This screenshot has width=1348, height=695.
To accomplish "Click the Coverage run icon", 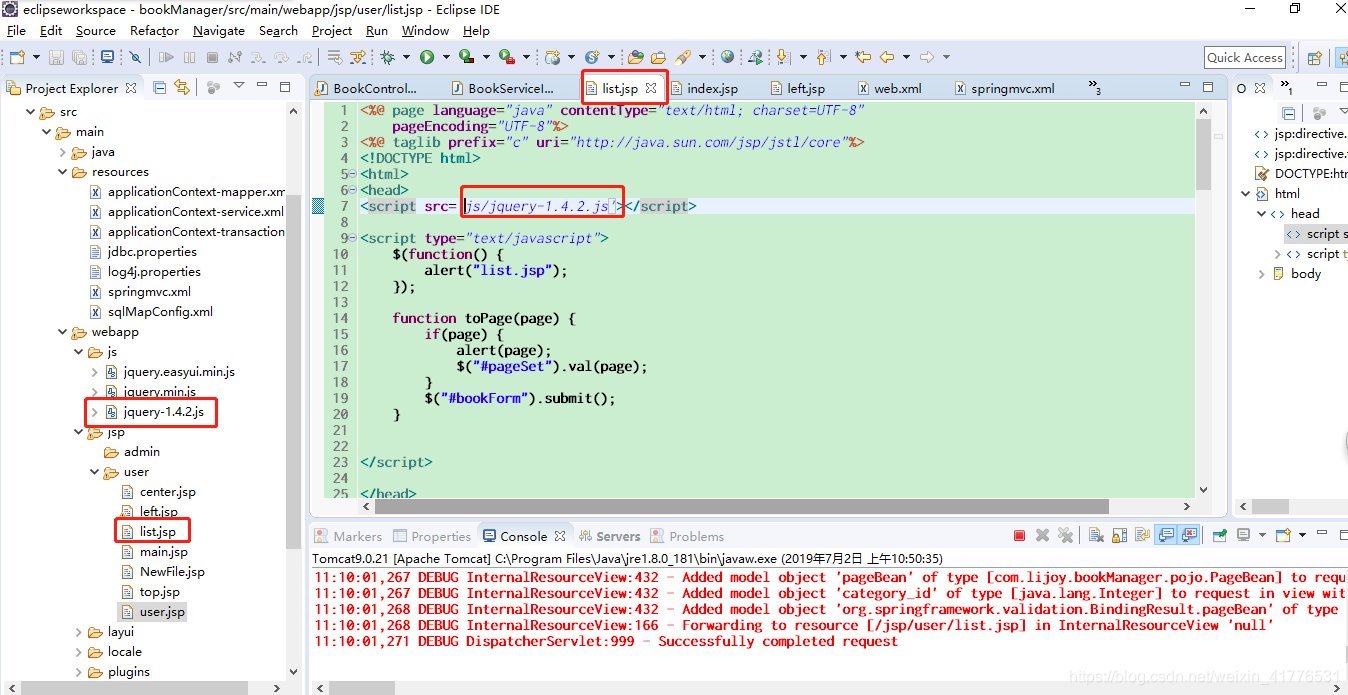I will (x=466, y=57).
